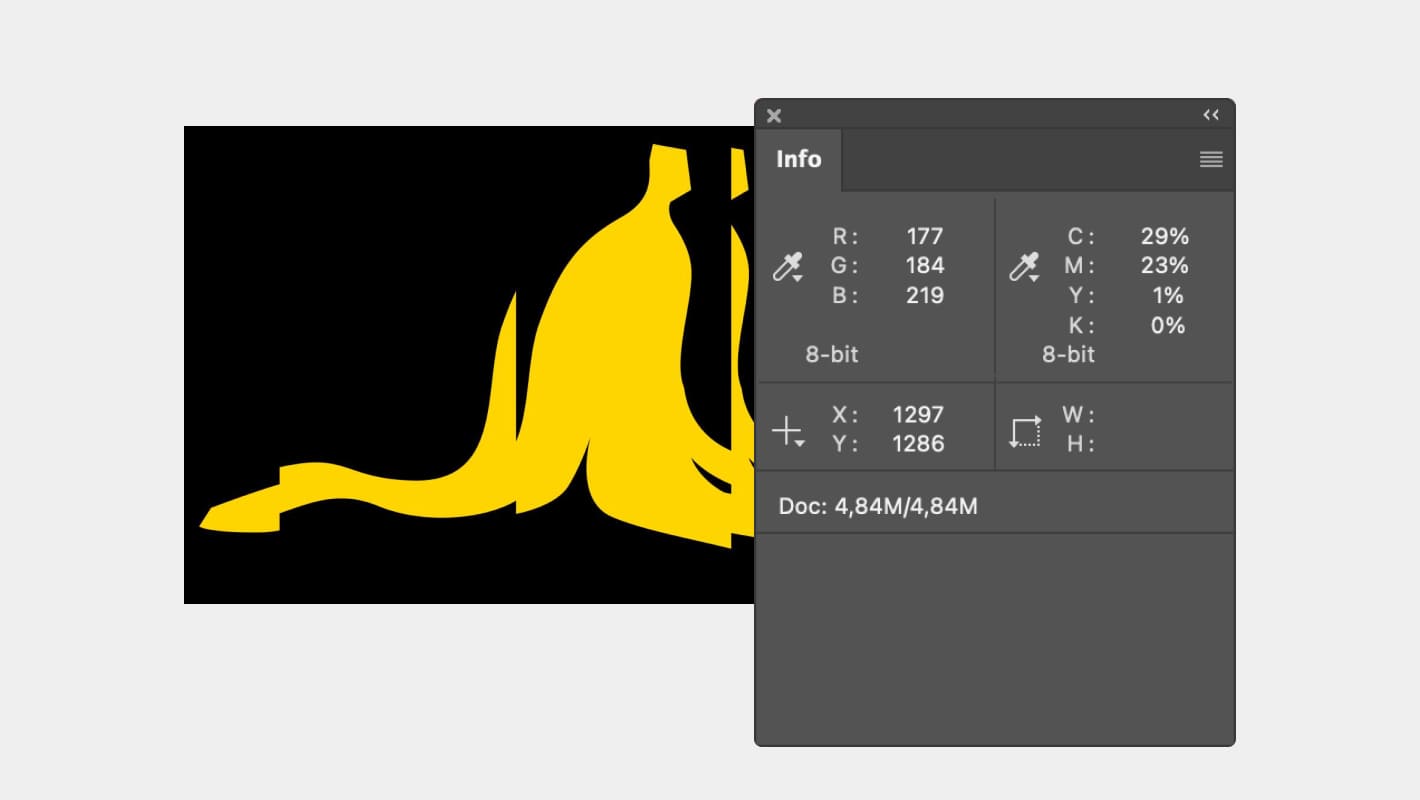Click the Doc: 4,84M/4,84M status line
1420x800 pixels.
878,506
